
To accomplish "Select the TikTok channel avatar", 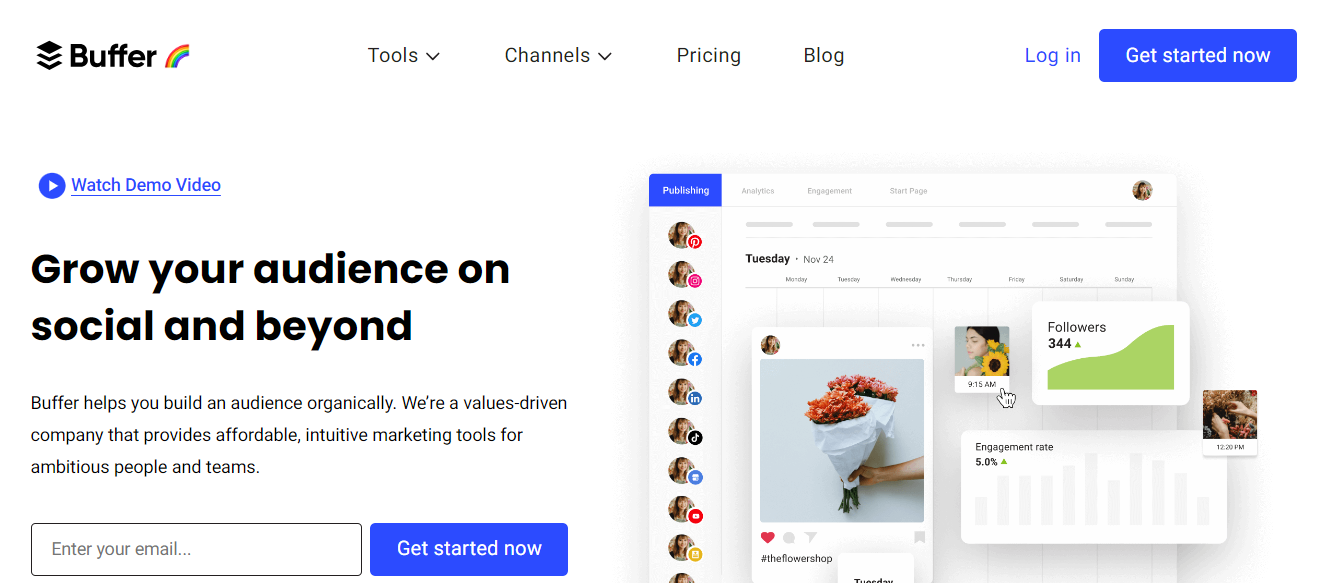I will 685,431.
